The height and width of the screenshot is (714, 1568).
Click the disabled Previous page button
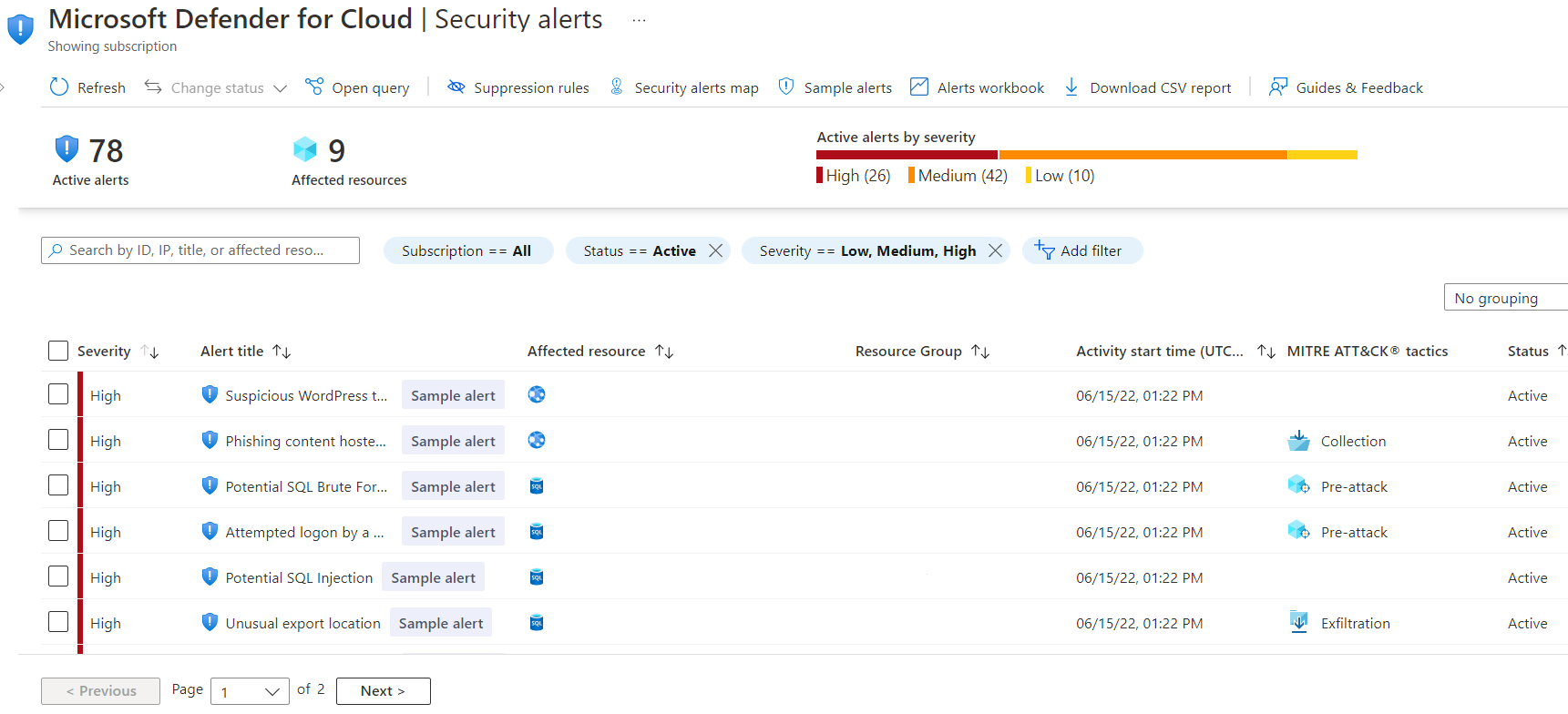pos(100,691)
